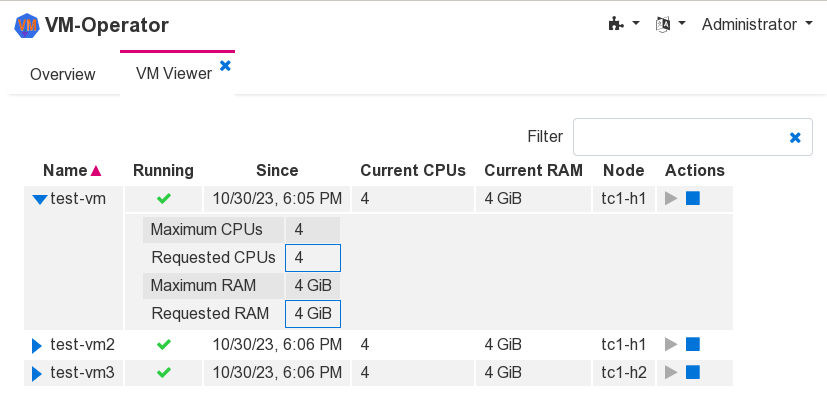Open the Administrator user dropdown

pos(756,24)
